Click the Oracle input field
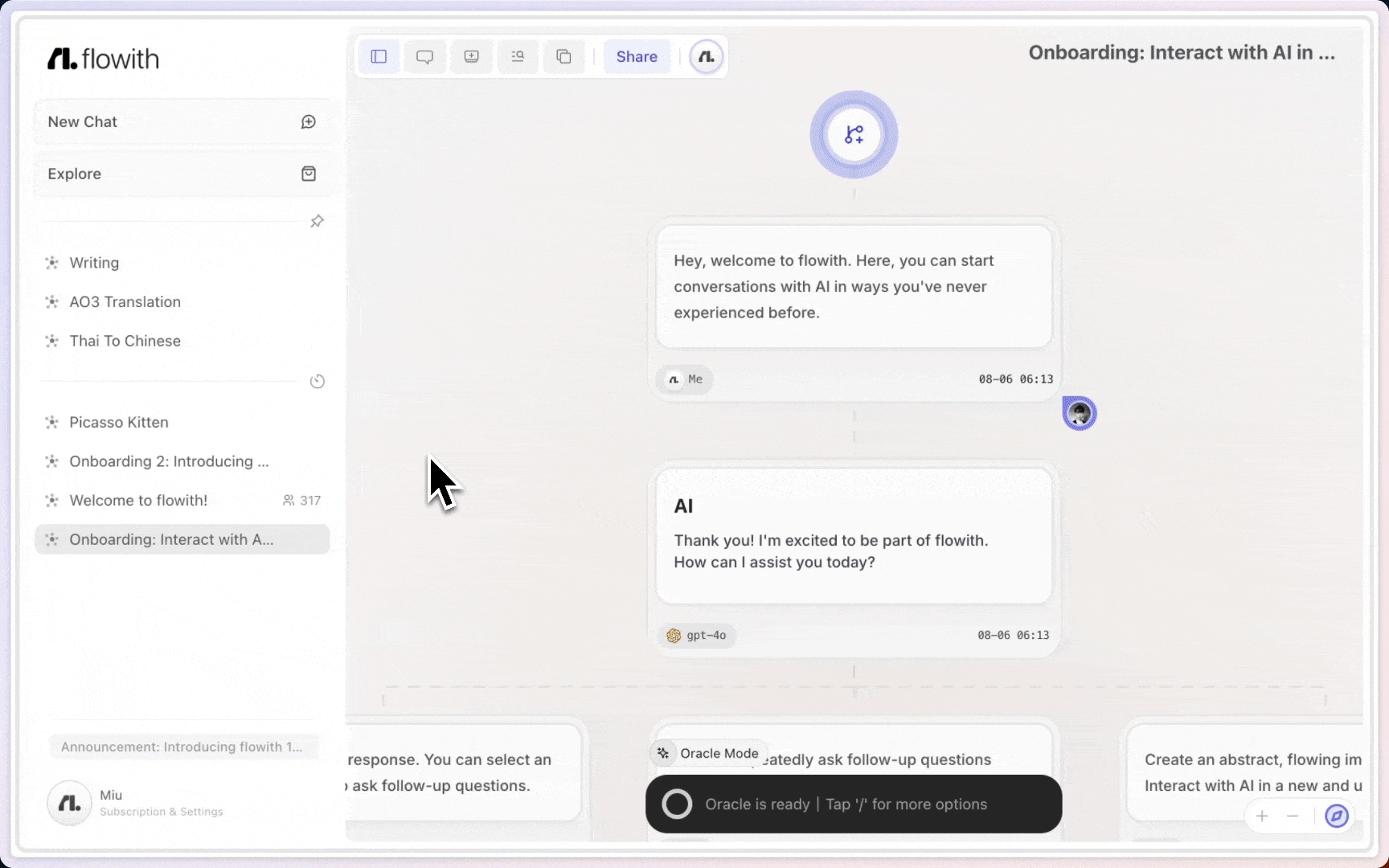Screen dimensions: 1389x868 tap(854, 804)
